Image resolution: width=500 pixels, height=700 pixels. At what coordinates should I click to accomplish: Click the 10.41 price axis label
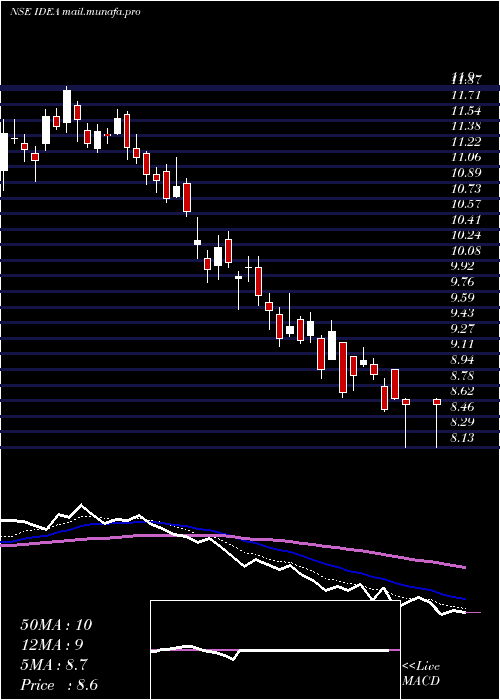(466, 219)
